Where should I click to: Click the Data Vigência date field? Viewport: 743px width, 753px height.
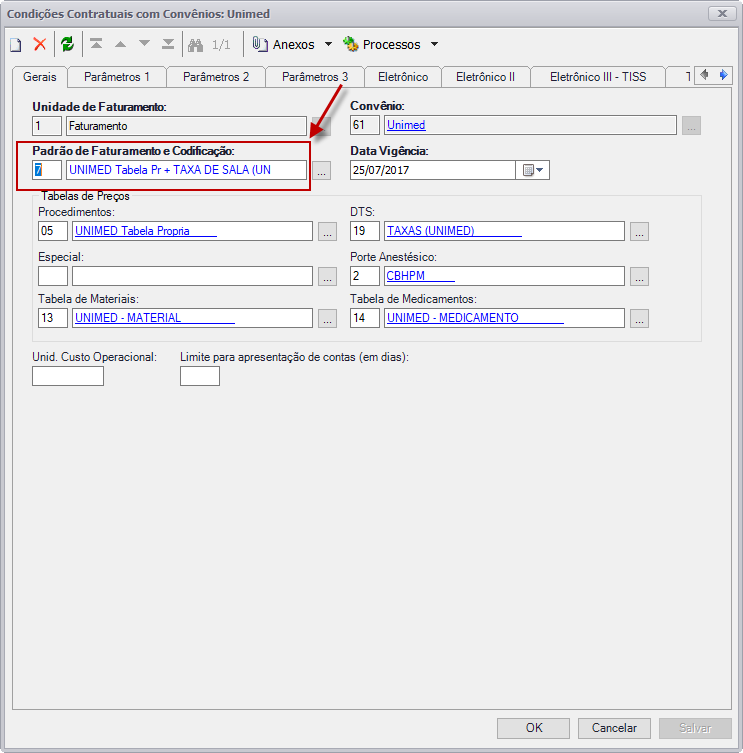pos(433,170)
